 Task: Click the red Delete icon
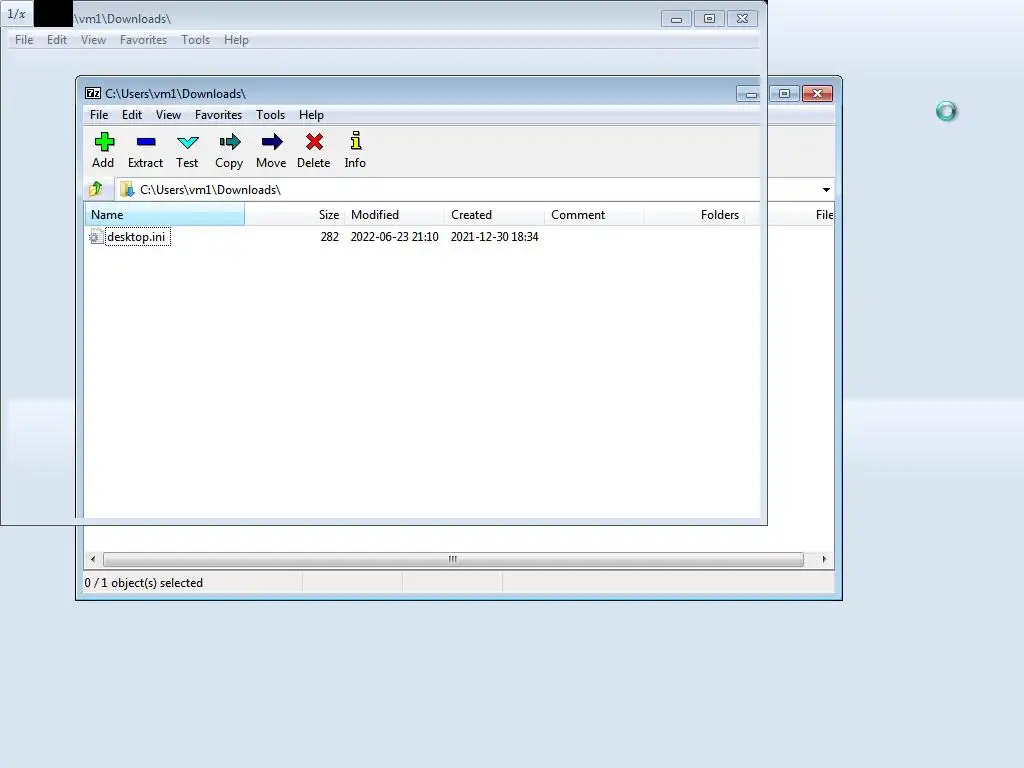point(314,142)
